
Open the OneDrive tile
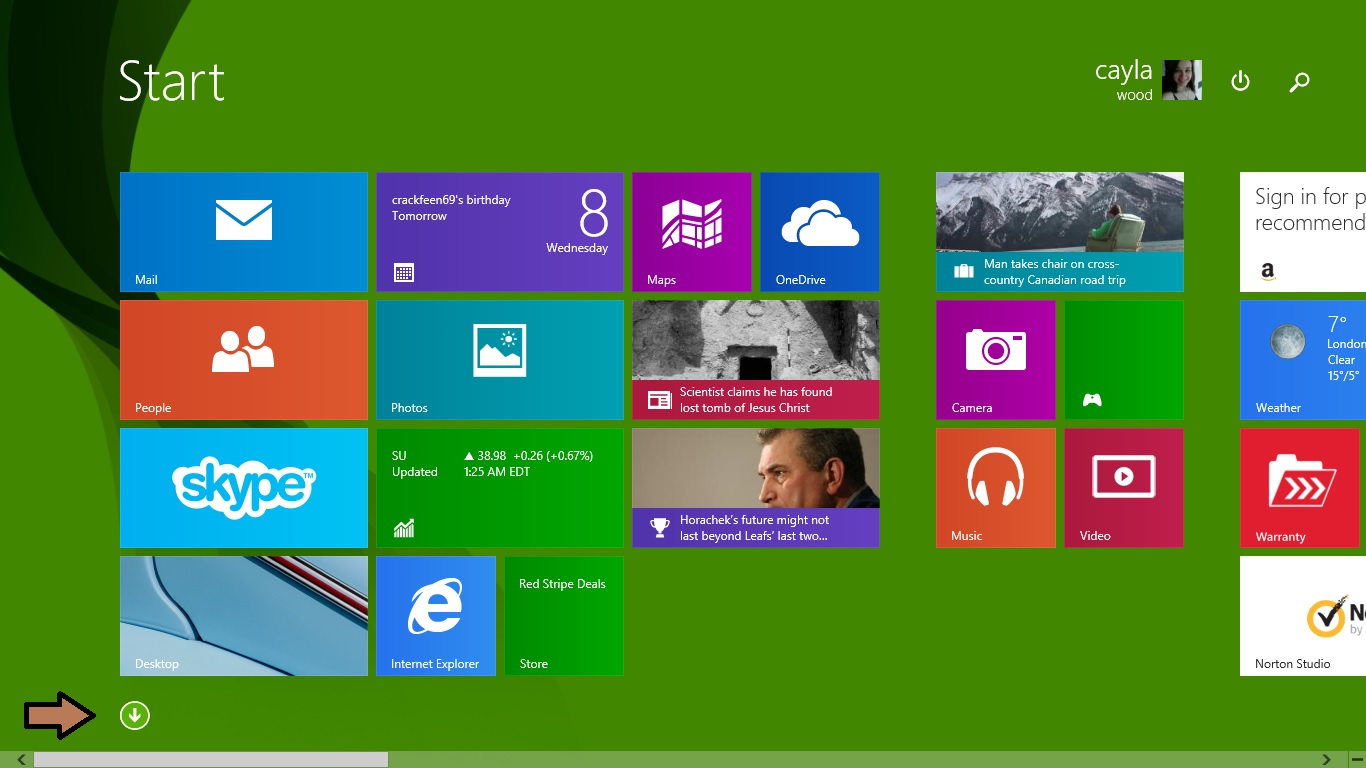click(x=820, y=232)
